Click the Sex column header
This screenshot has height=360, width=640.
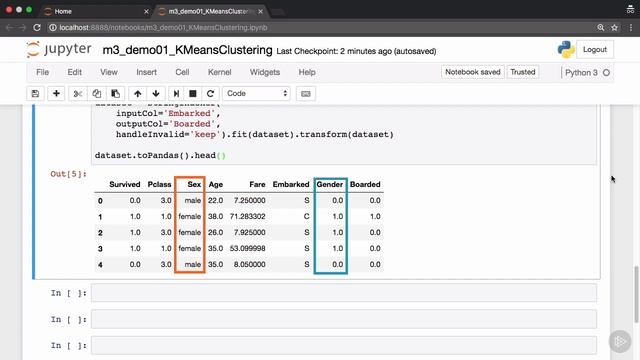click(x=194, y=184)
